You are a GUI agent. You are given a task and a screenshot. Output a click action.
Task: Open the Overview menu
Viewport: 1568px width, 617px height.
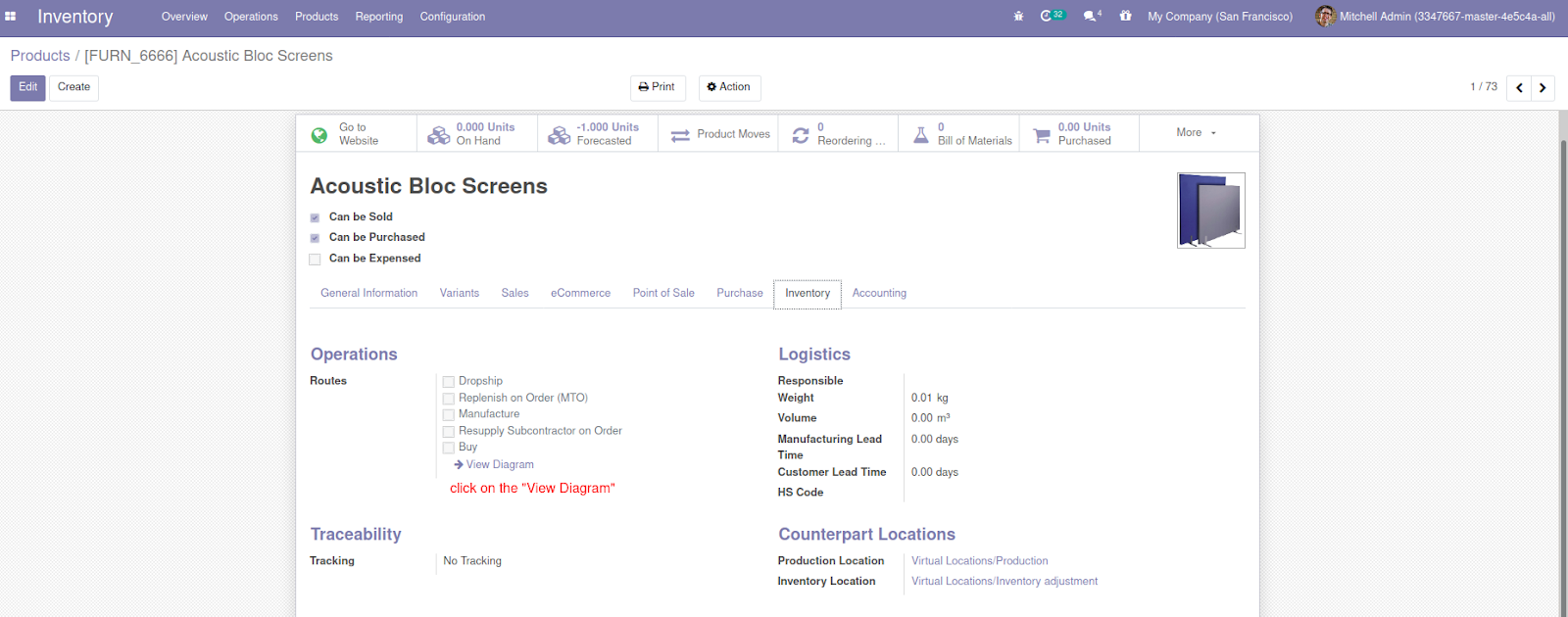(184, 17)
